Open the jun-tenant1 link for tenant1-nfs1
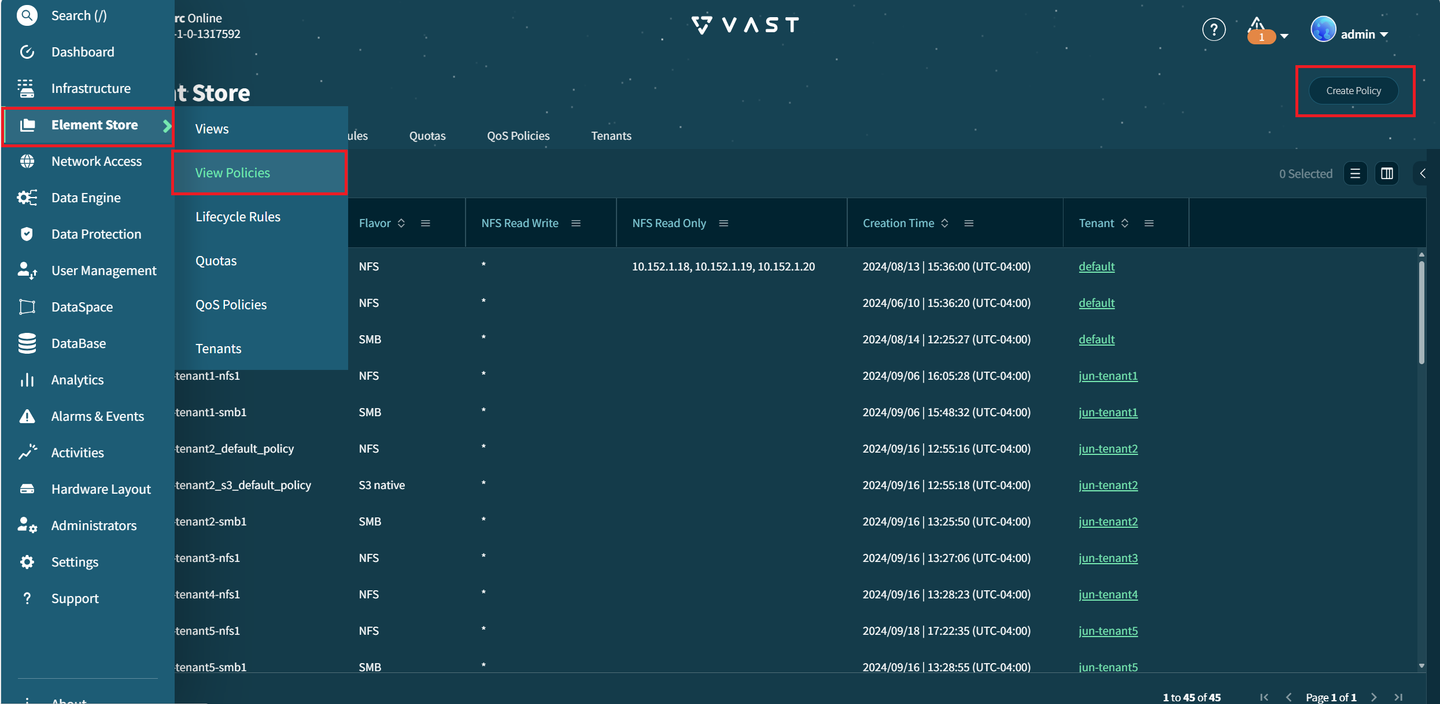 click(x=1108, y=376)
